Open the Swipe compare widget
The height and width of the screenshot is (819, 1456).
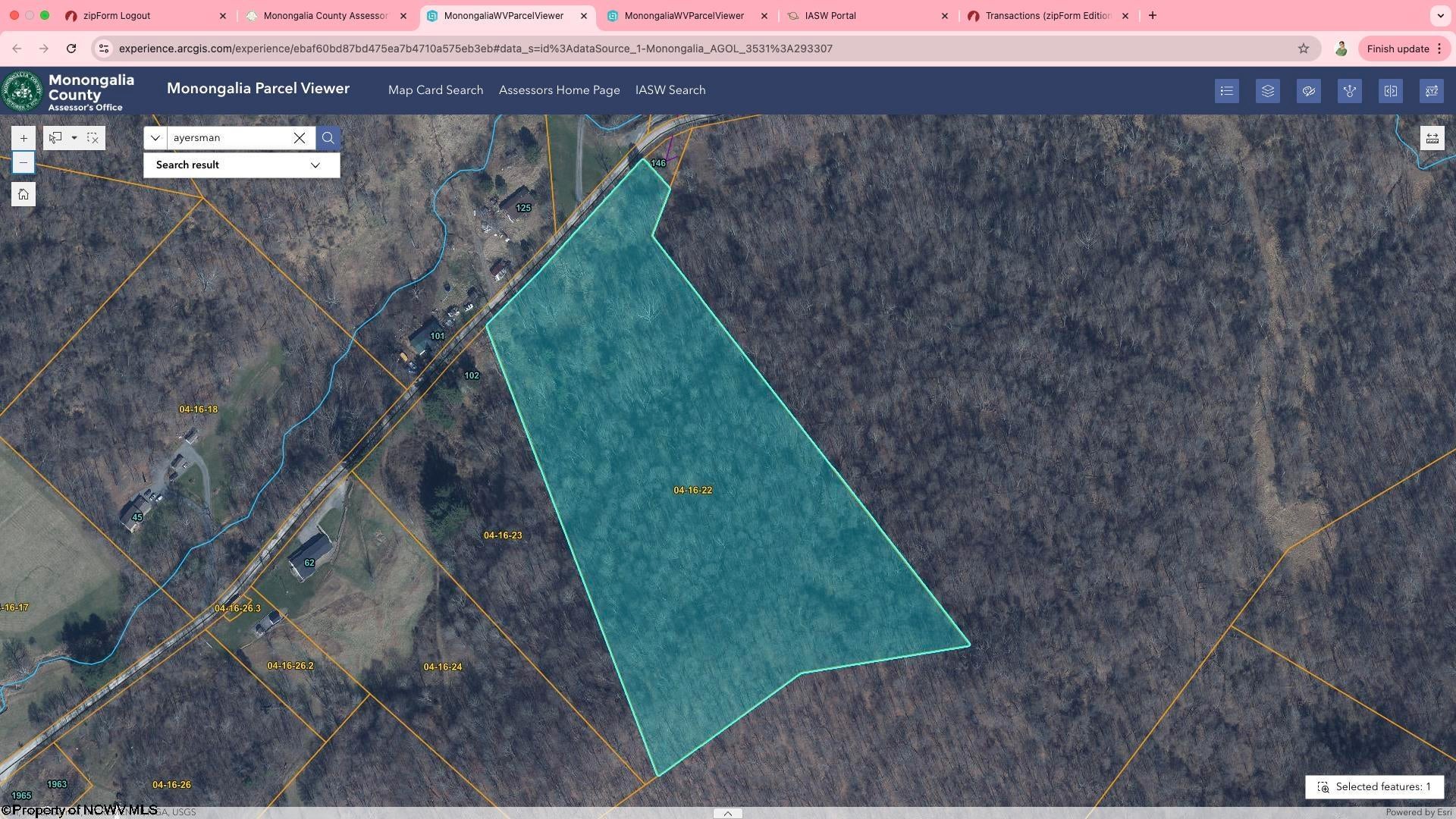click(1390, 91)
